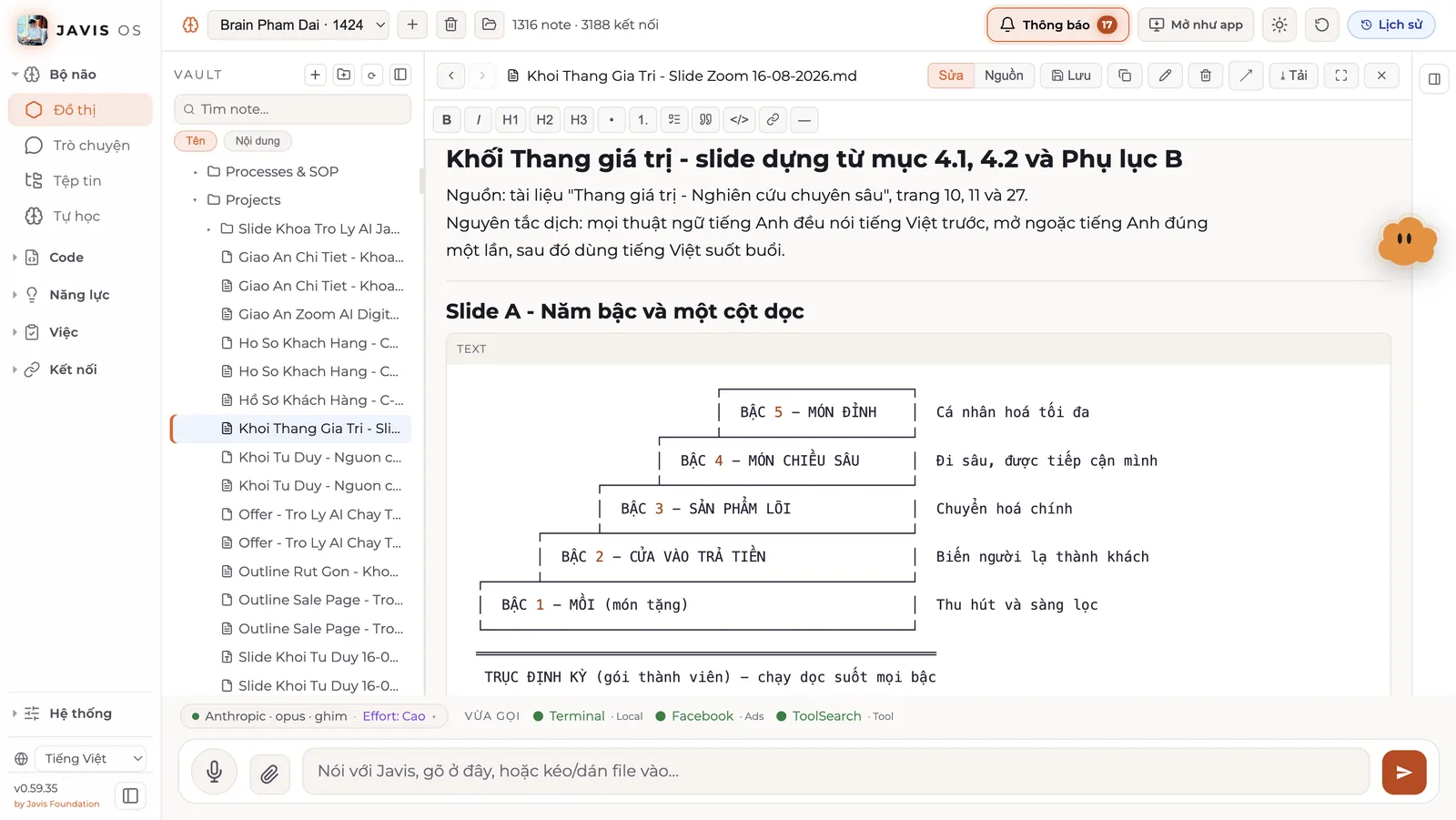Expand the Năng lực section

78,295
